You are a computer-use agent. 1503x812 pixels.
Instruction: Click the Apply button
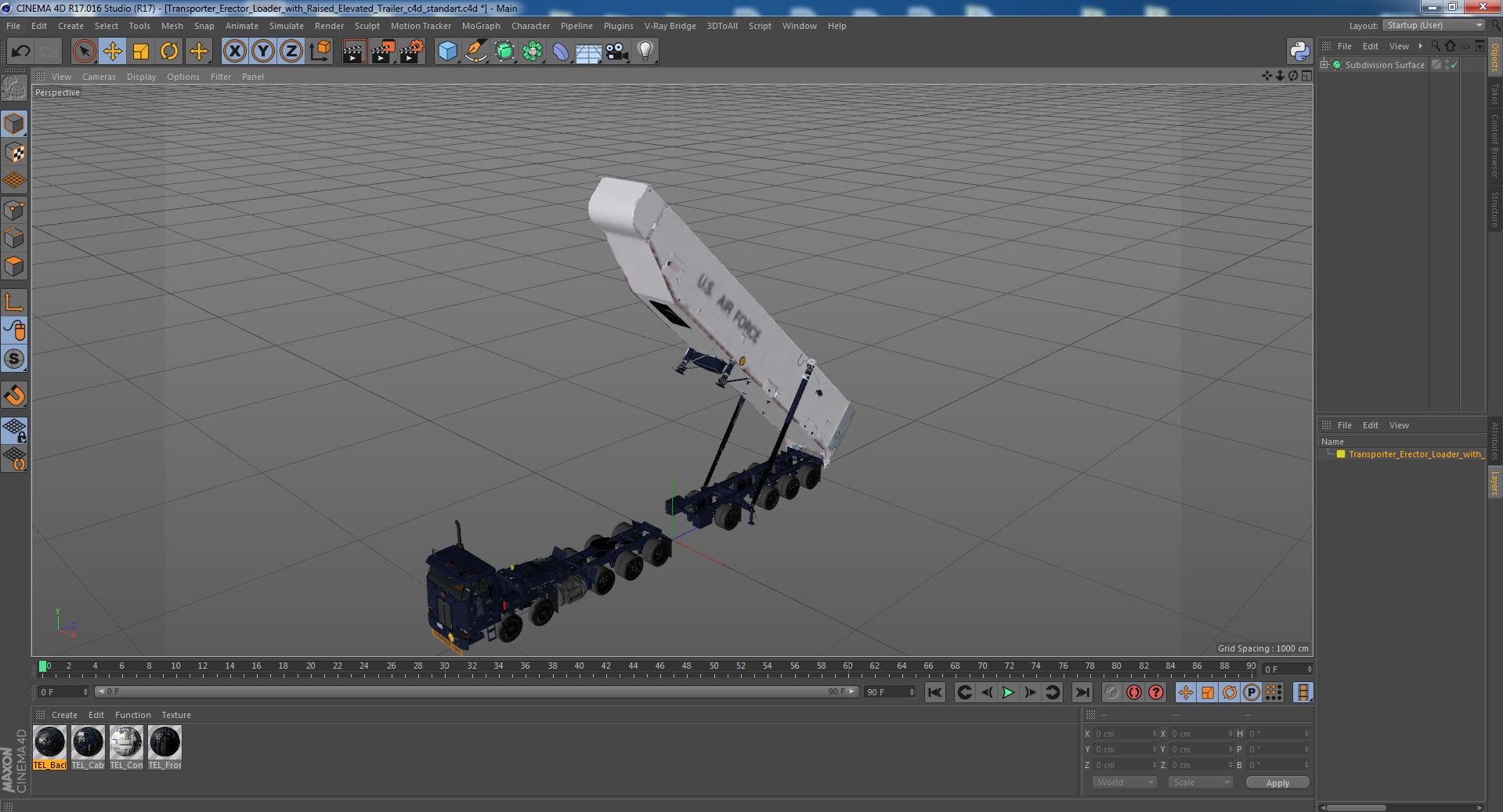pyautogui.click(x=1277, y=782)
